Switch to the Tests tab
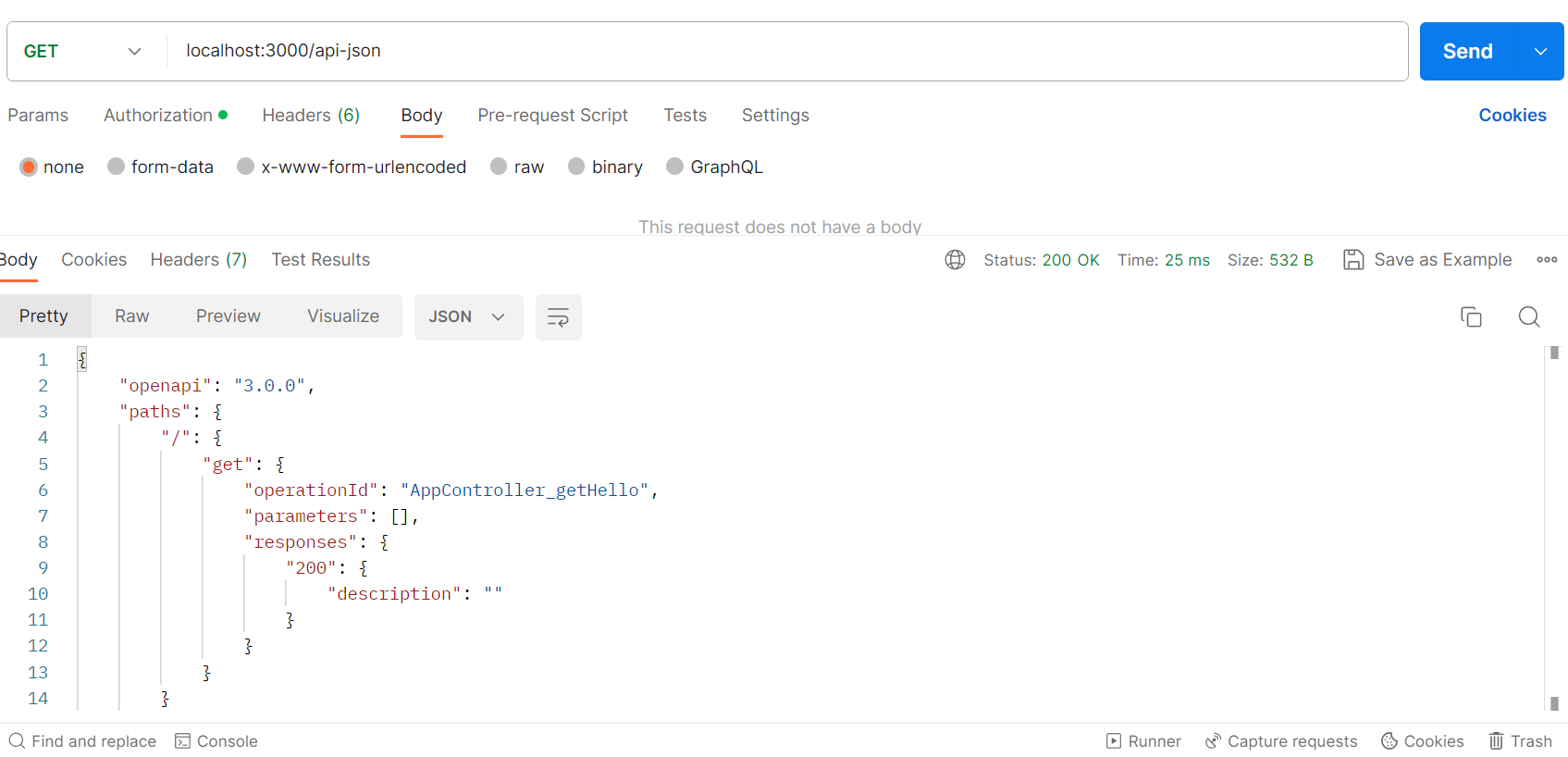Screen dimensions: 1568x757 pos(685,115)
